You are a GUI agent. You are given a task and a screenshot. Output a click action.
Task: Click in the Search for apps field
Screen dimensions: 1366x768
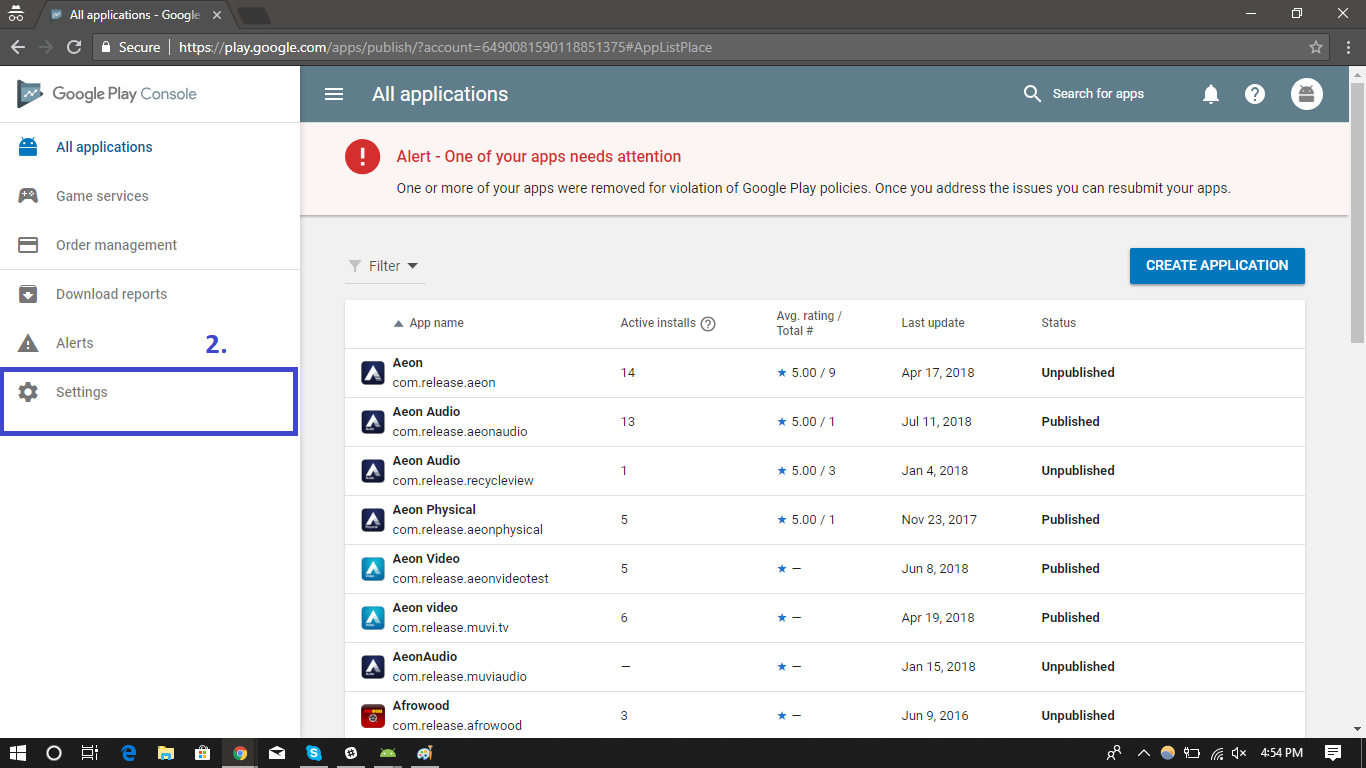[1098, 94]
